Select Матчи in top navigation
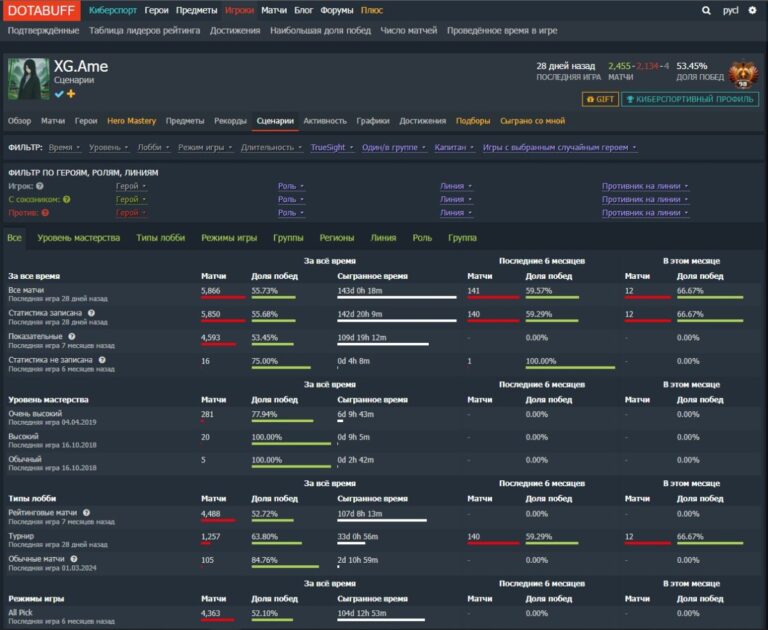Viewport: 768px width, 630px height. point(274,10)
